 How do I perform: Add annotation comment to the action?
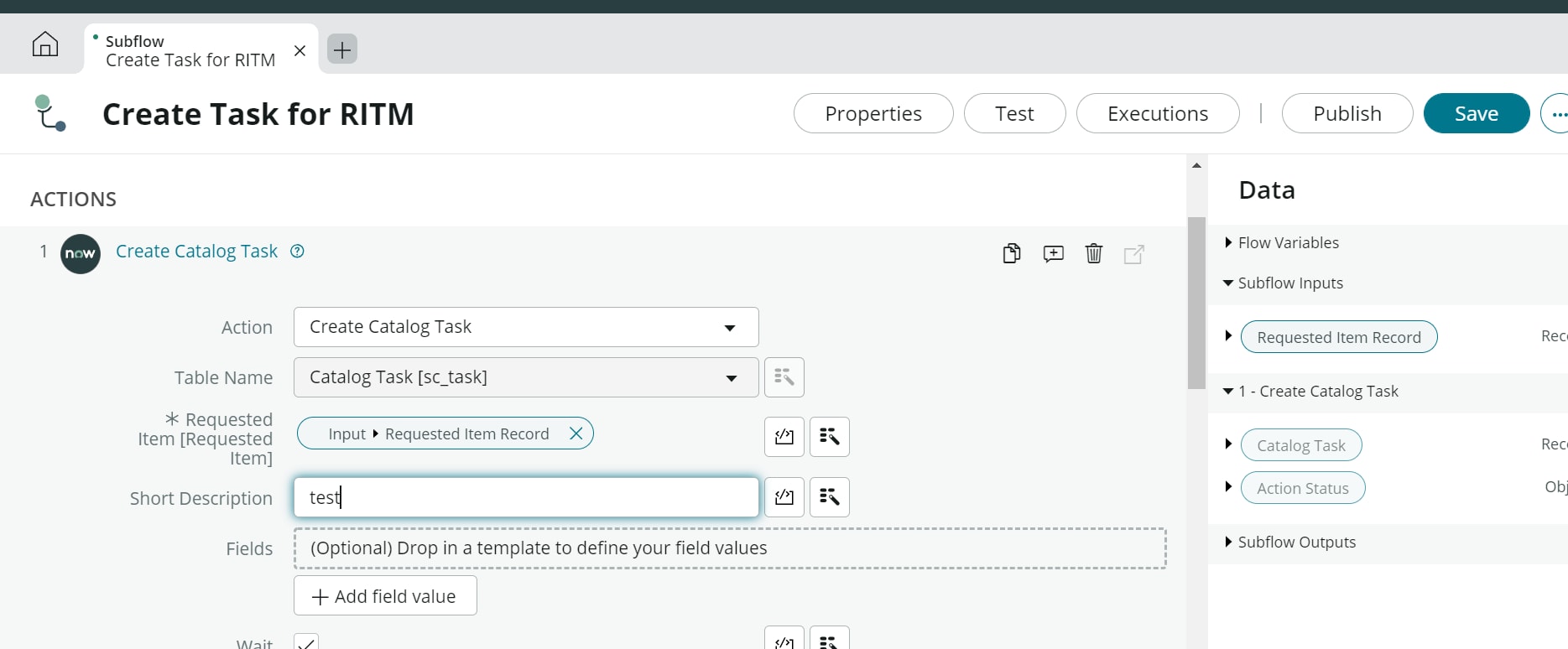1053,253
